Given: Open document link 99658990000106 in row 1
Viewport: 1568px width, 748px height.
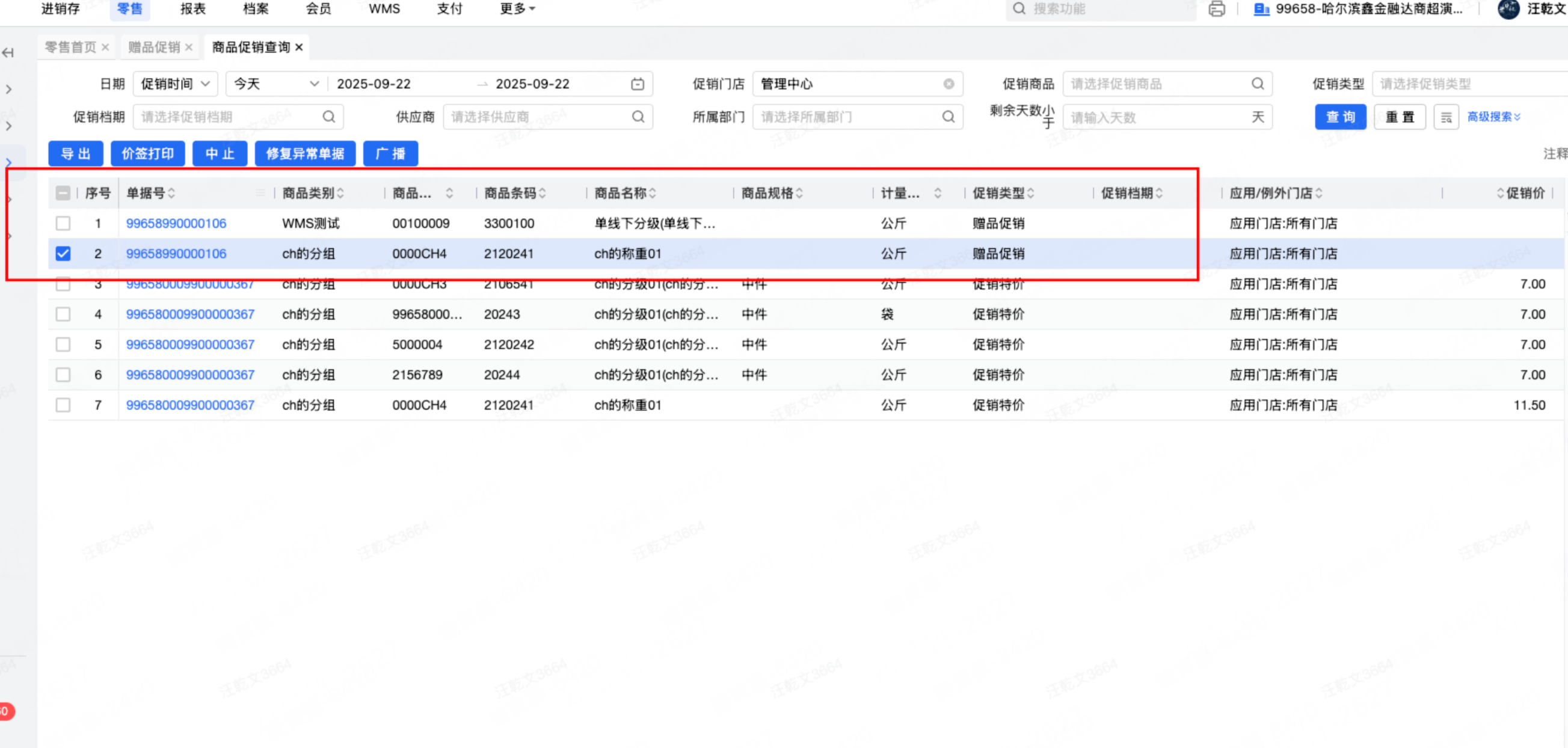Looking at the screenshot, I should coord(176,223).
